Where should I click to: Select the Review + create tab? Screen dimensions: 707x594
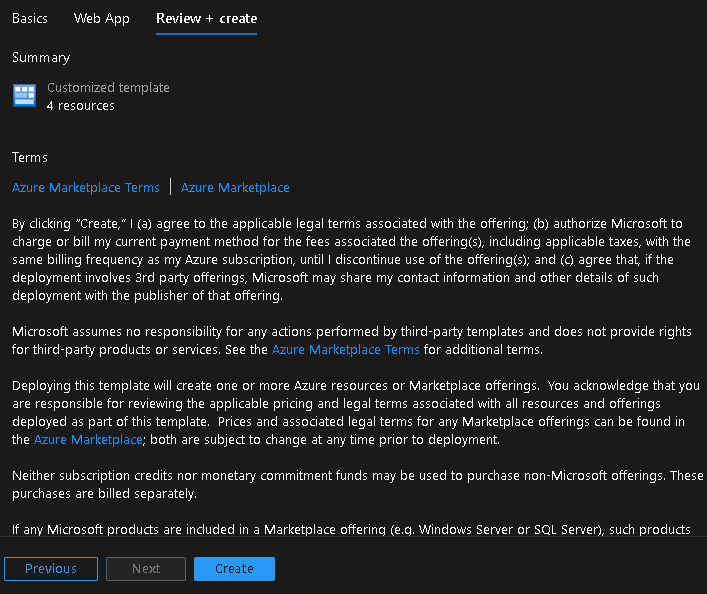point(206,18)
